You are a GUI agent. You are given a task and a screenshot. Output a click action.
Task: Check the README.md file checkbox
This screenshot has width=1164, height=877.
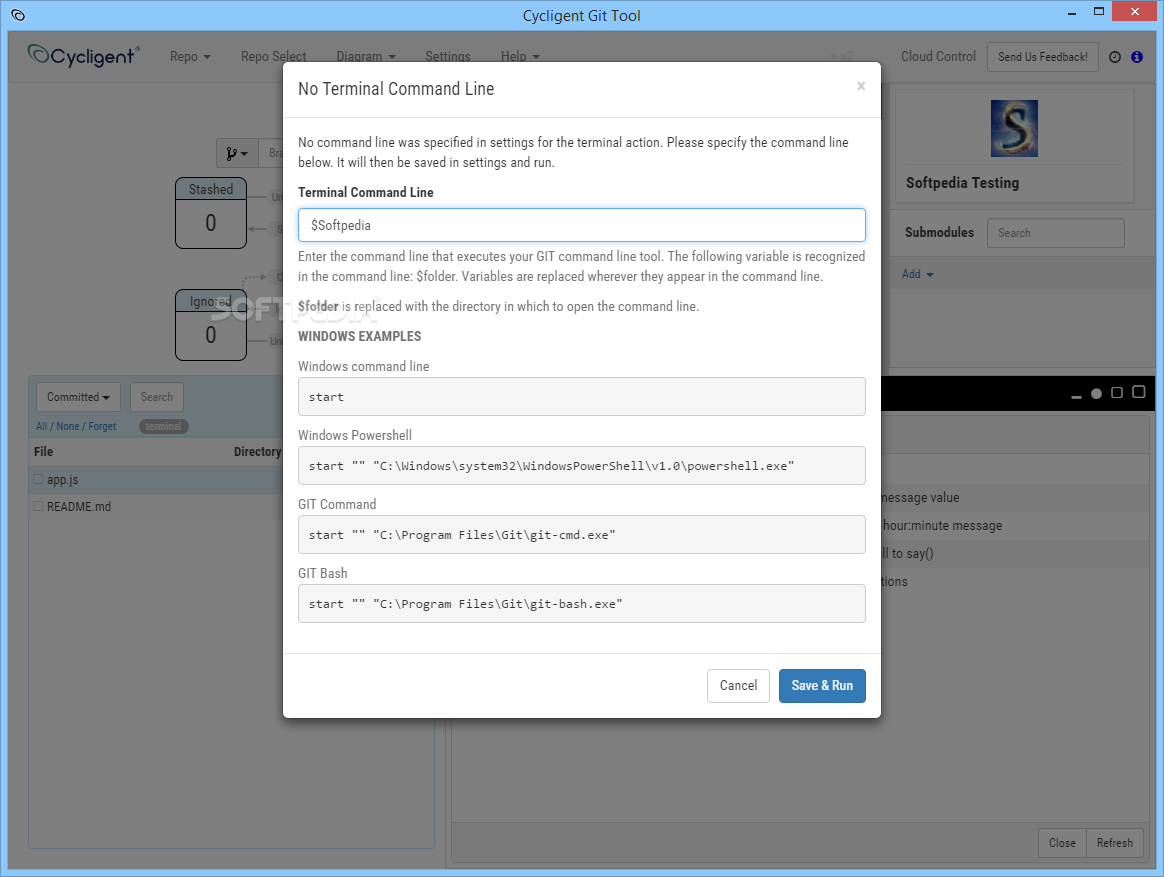point(38,506)
